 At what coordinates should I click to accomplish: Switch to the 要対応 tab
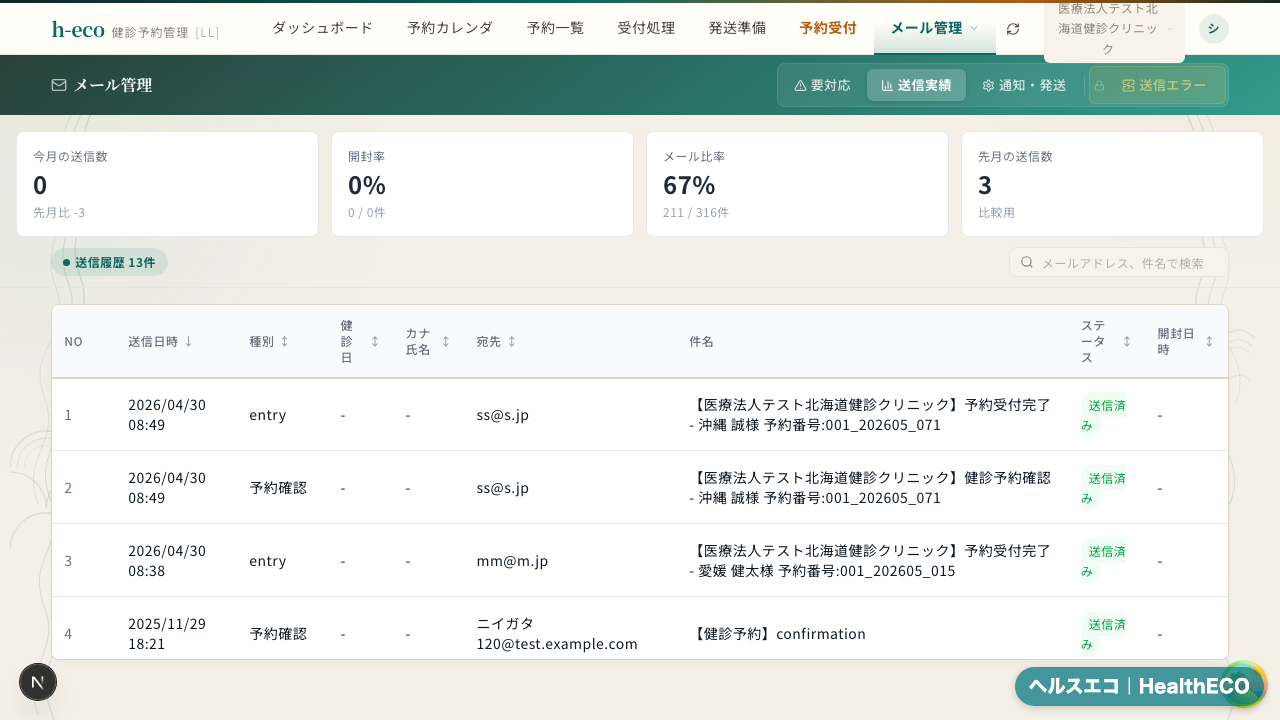click(822, 85)
